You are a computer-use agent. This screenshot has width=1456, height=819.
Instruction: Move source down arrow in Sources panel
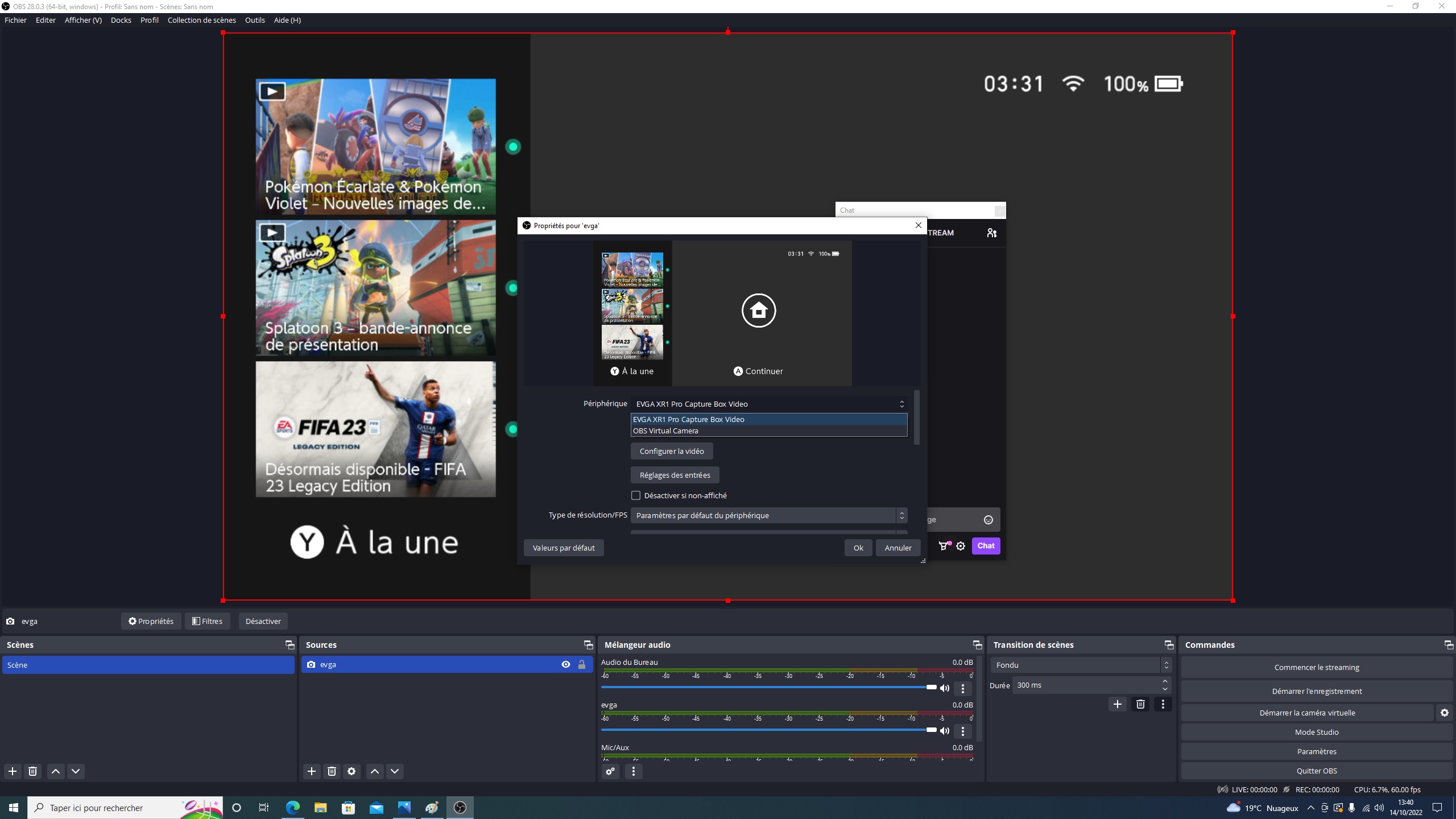[395, 771]
